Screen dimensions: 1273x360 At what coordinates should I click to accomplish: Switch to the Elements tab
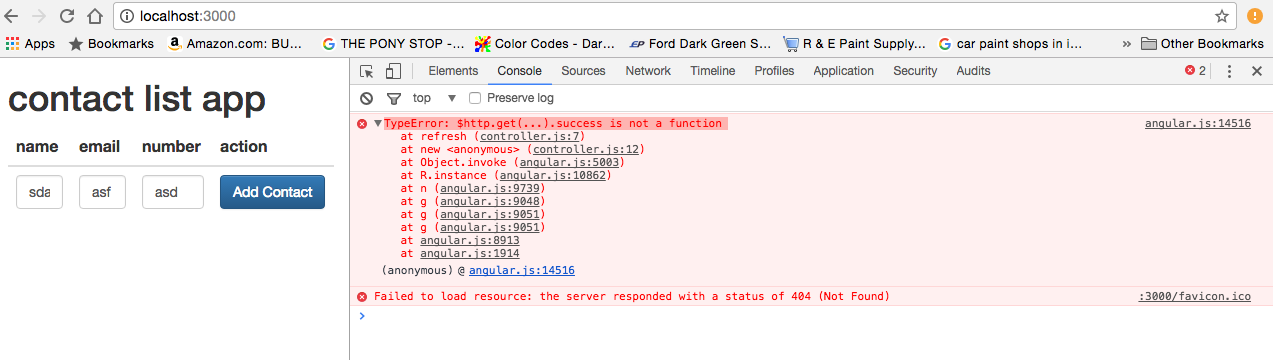[x=453, y=71]
